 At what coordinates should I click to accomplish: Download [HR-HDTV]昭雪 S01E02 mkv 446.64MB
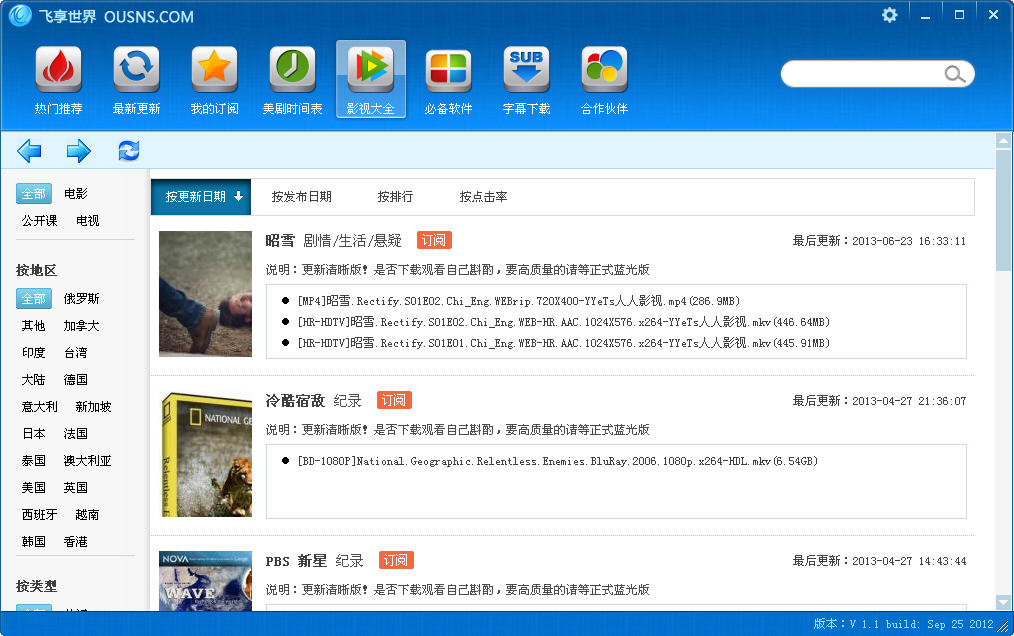(563, 322)
